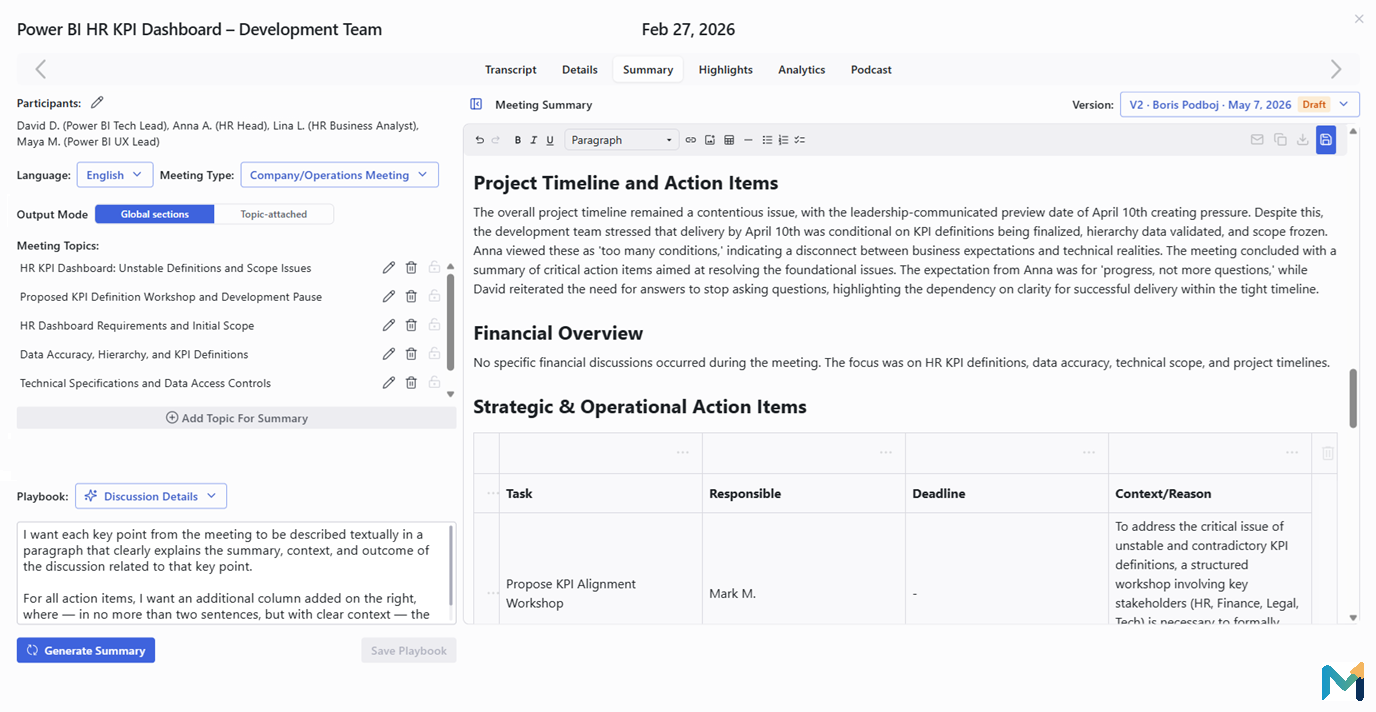The width and height of the screenshot is (1376, 712).
Task: Open Meeting Type dropdown
Action: pyautogui.click(x=339, y=175)
